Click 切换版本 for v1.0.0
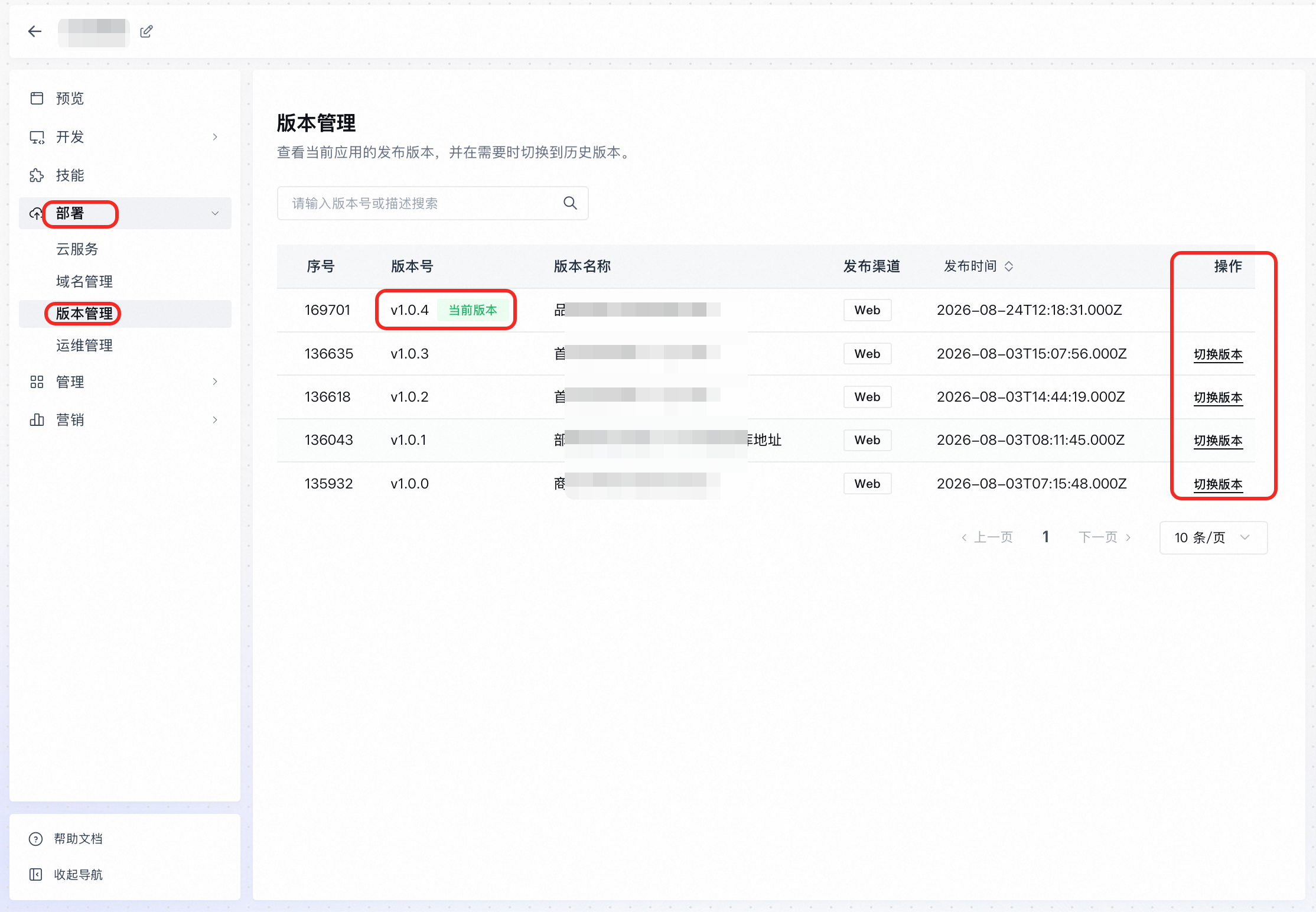 (1218, 484)
